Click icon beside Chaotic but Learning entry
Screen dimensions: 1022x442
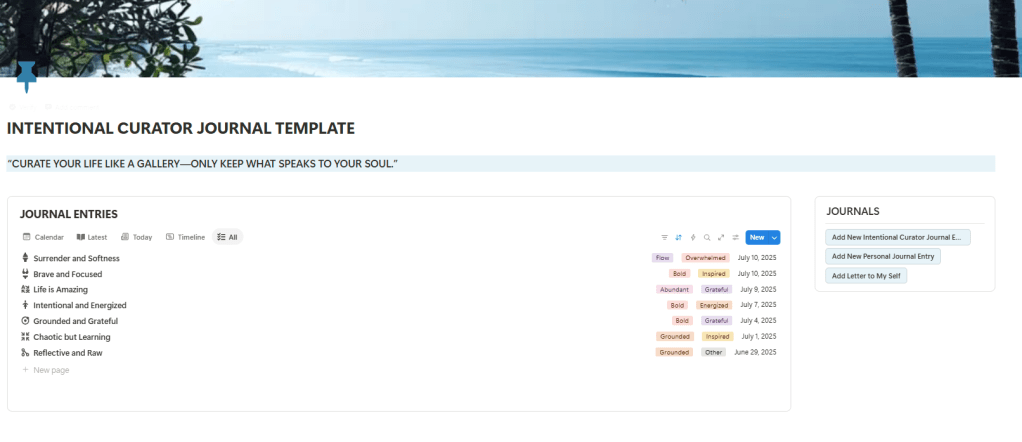coord(25,337)
